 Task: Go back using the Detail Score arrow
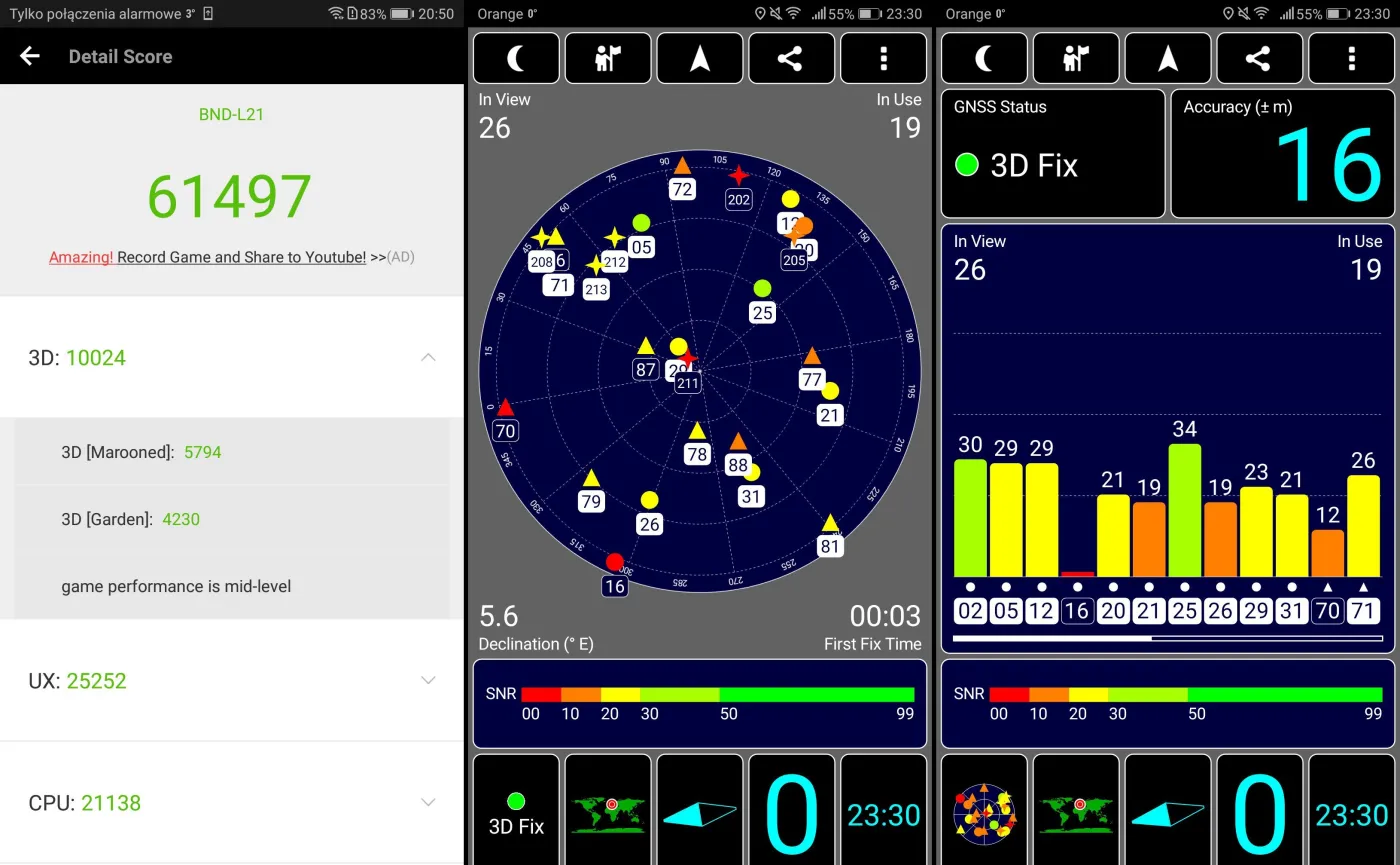(30, 56)
